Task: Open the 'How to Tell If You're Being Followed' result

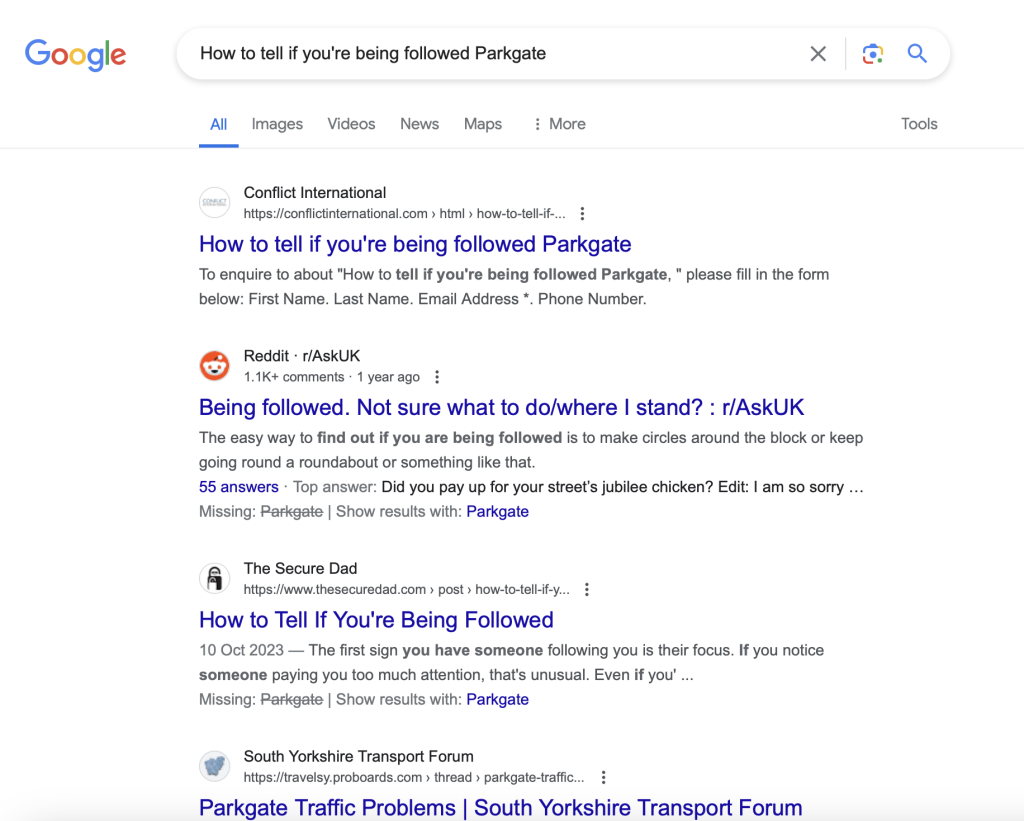Action: (x=376, y=620)
